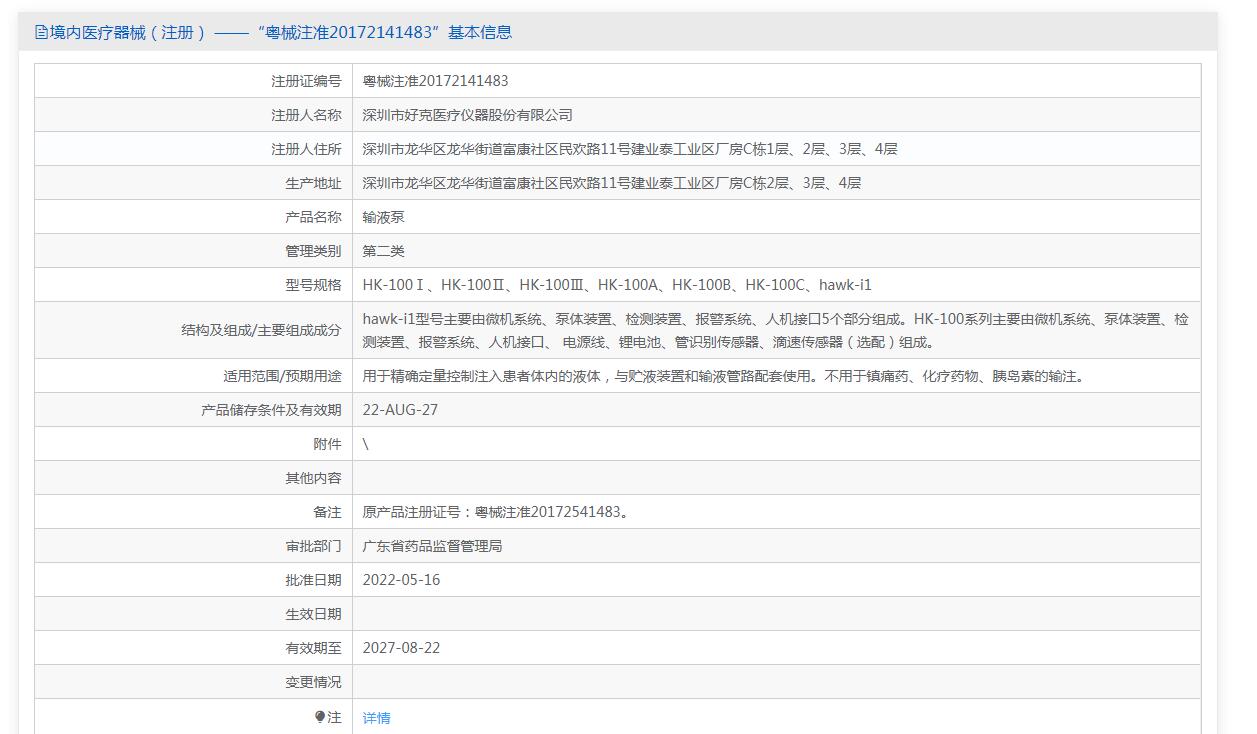The width and height of the screenshot is (1257, 734).
Task: Click product name 输液泵
Action: [383, 217]
